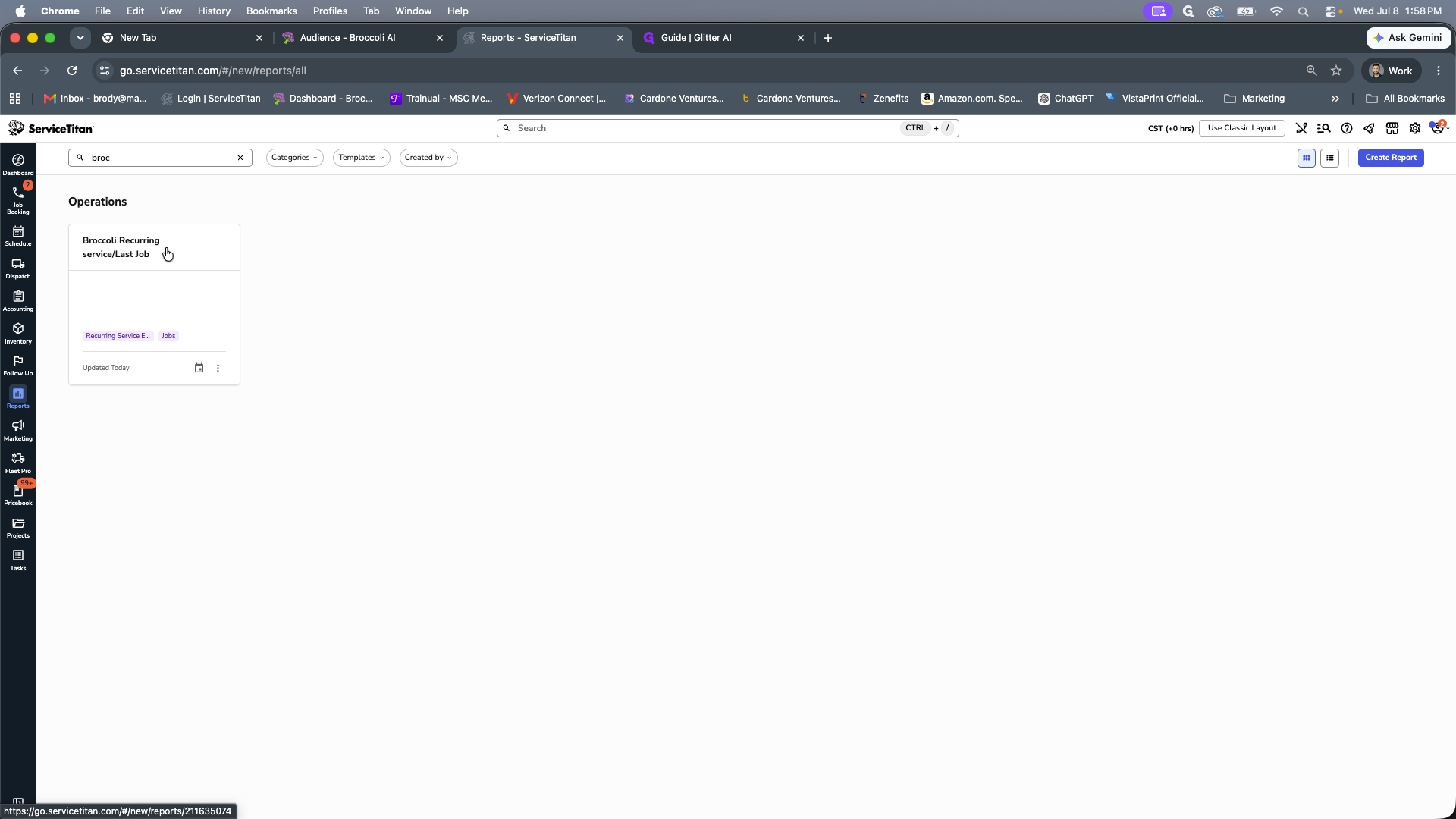Click the Create Report button
1456x819 pixels.
[x=1391, y=158]
